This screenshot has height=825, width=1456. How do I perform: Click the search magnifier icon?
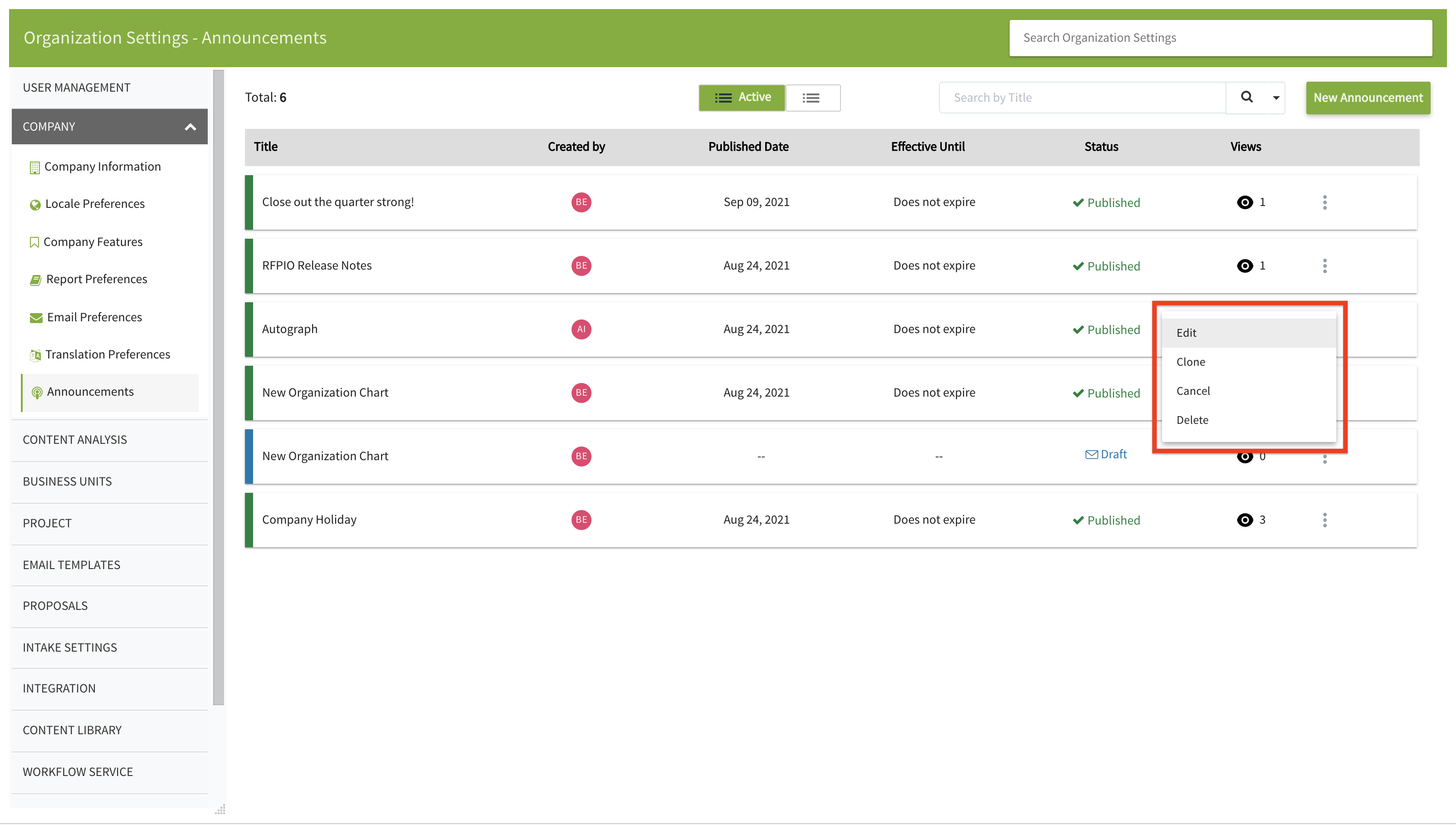(1246, 98)
